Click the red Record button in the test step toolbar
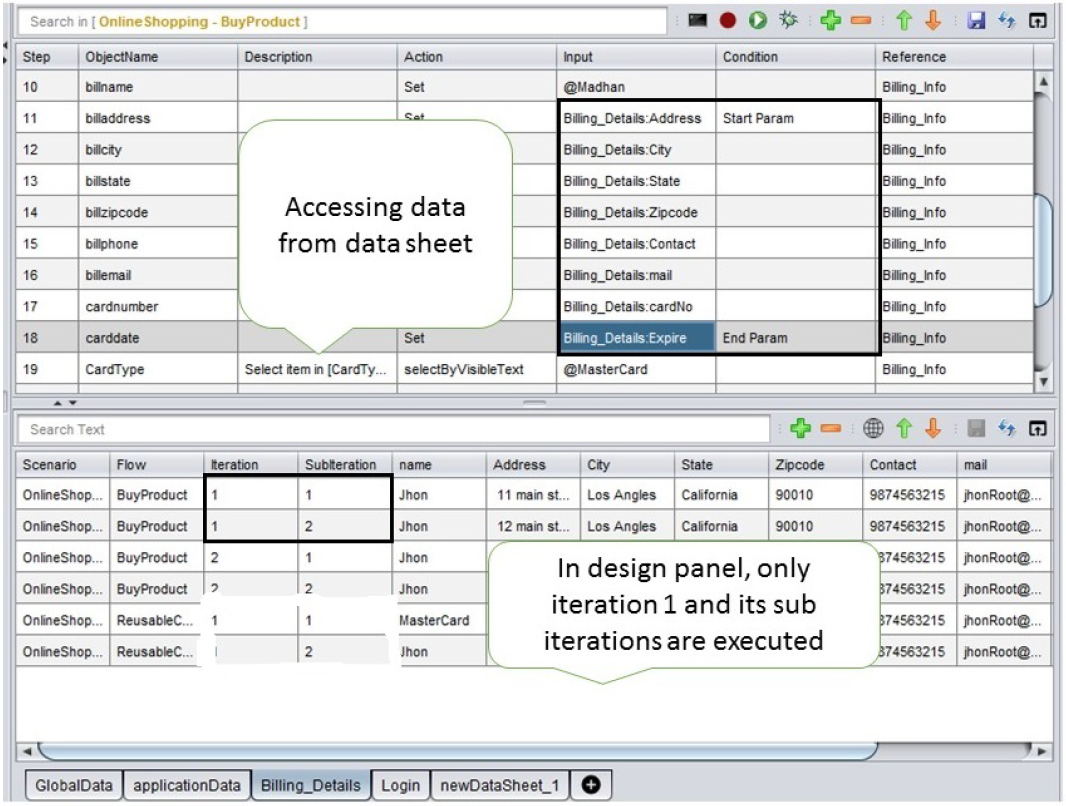This screenshot has width=1066, height=806. pyautogui.click(x=728, y=20)
